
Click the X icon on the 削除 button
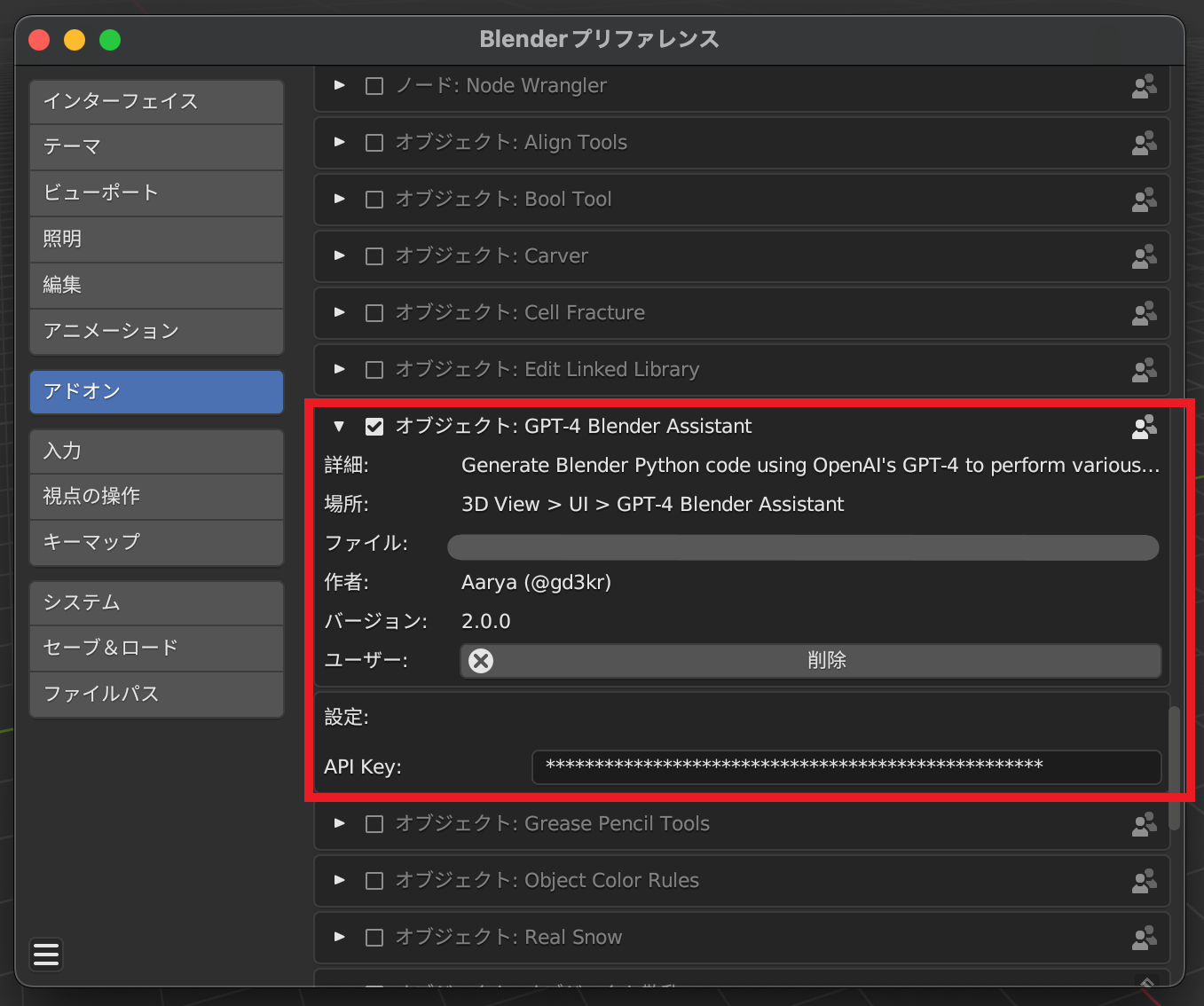pos(481,661)
